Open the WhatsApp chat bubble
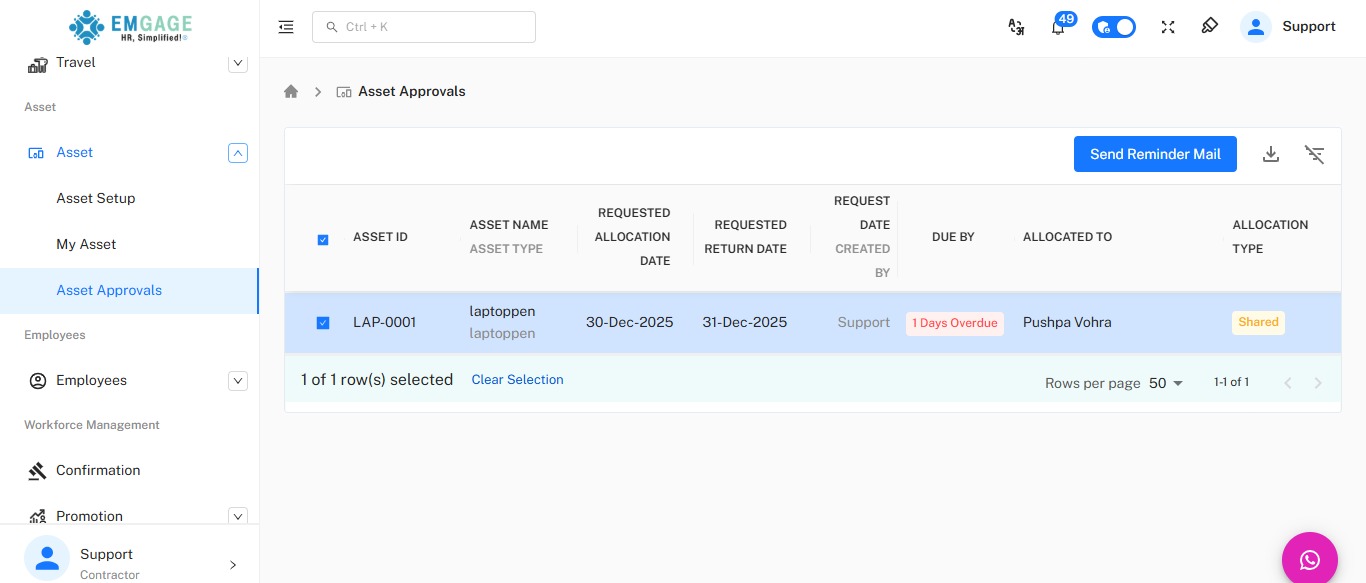1366x583 pixels. [x=1310, y=559]
